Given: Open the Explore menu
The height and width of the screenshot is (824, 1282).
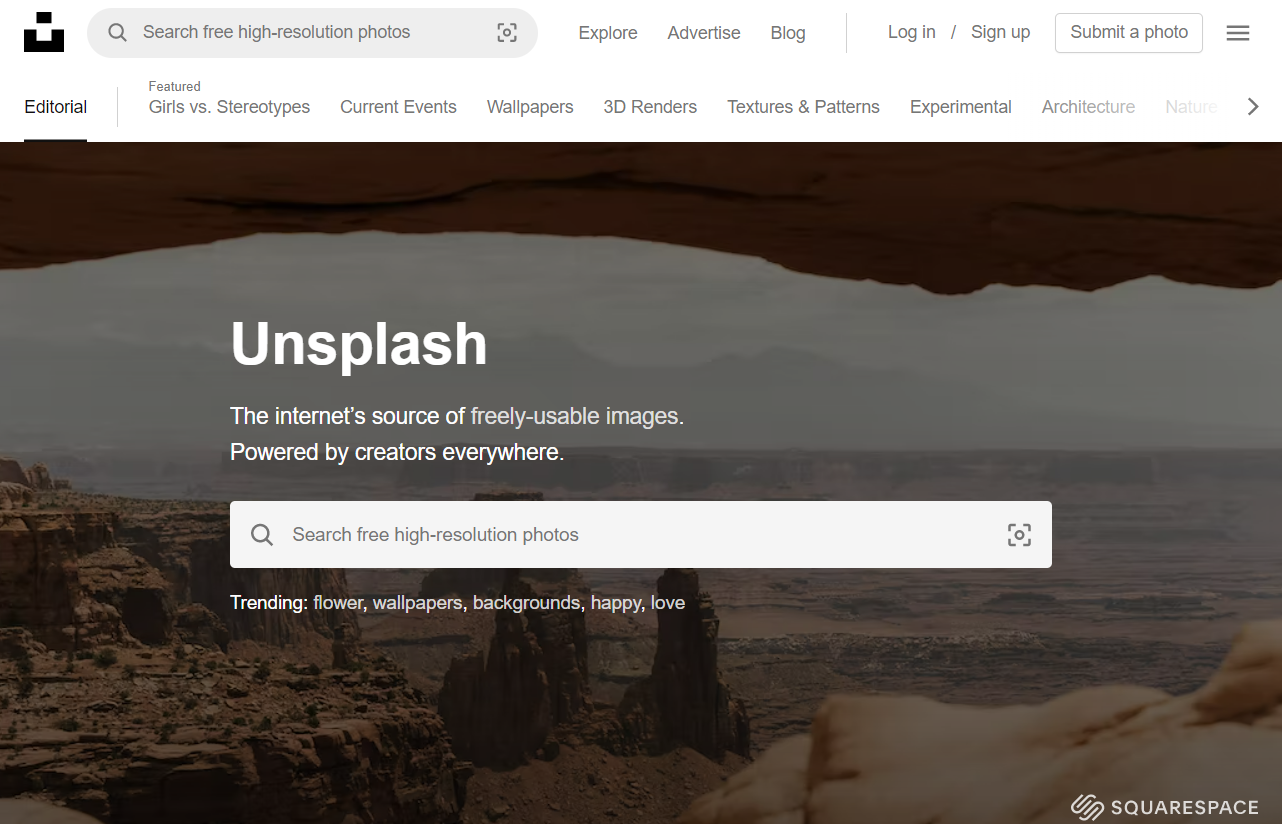Looking at the screenshot, I should point(608,33).
